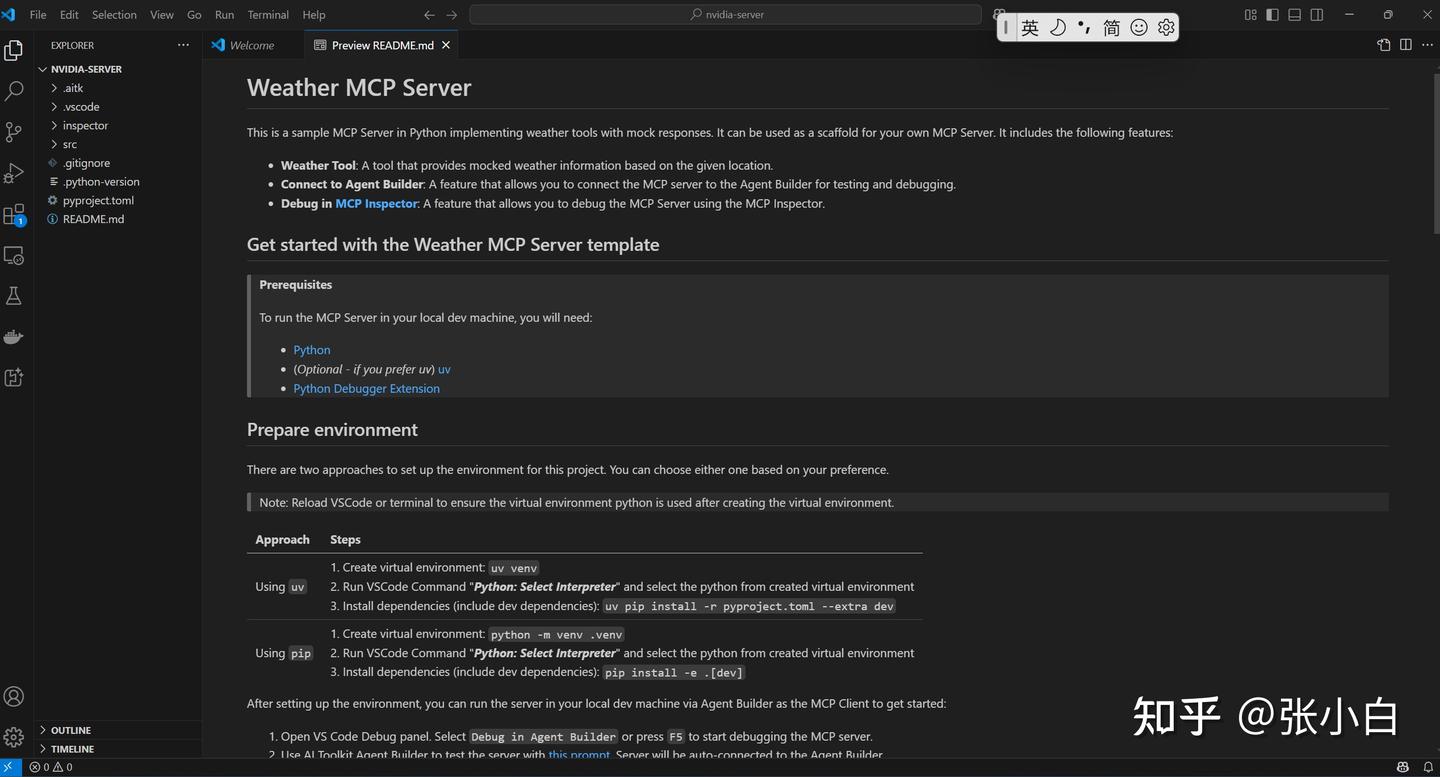Viewport: 1440px width, 777px height.
Task: Expand the inspector folder
Action: pos(85,126)
